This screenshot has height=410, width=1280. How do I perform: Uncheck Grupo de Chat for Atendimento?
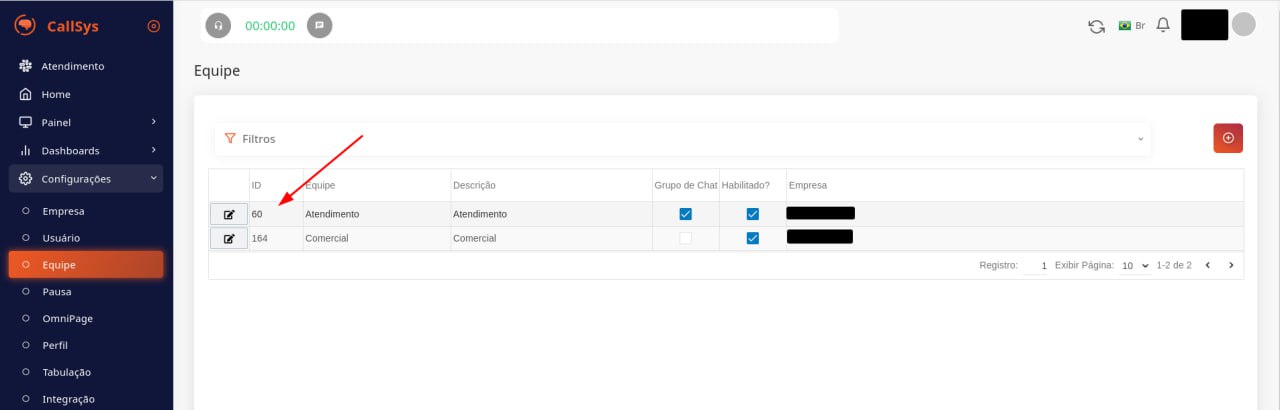(685, 214)
